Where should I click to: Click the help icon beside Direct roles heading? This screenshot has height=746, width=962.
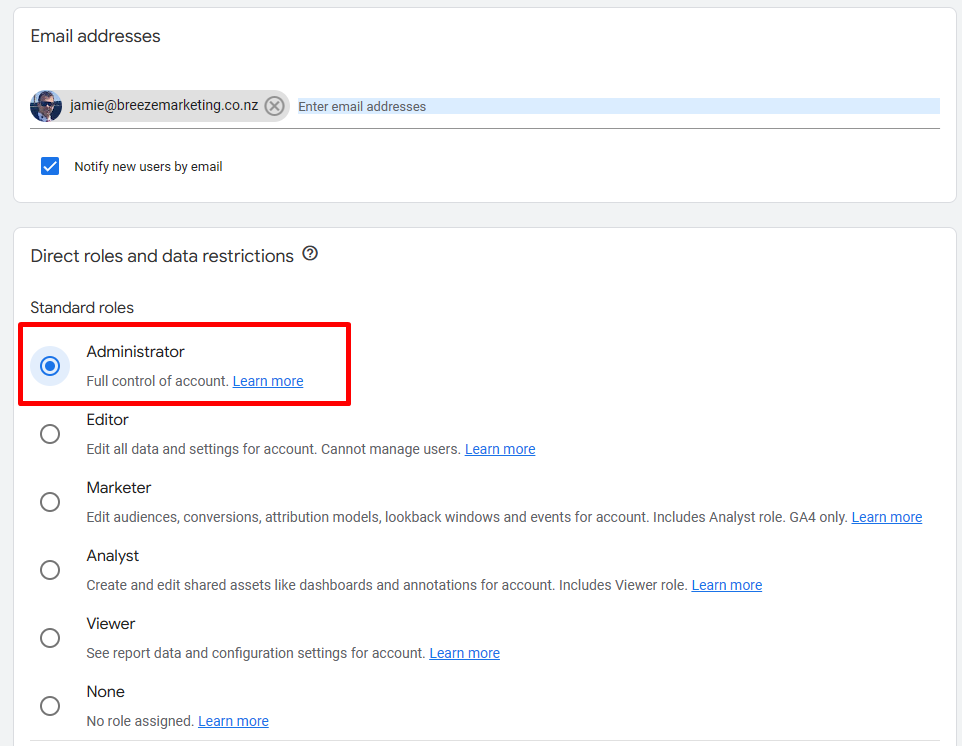click(x=310, y=254)
